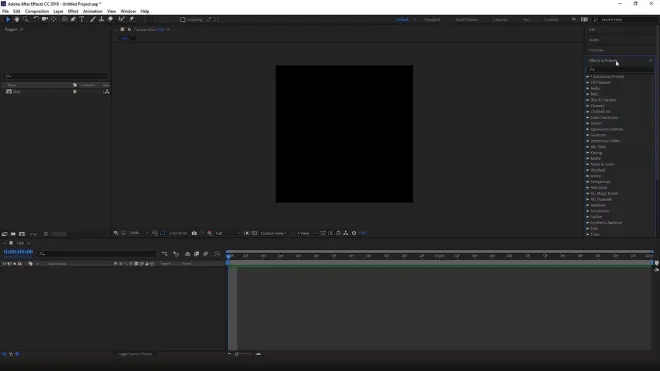Open the File menu
The width and height of the screenshot is (660, 371).
point(5,11)
